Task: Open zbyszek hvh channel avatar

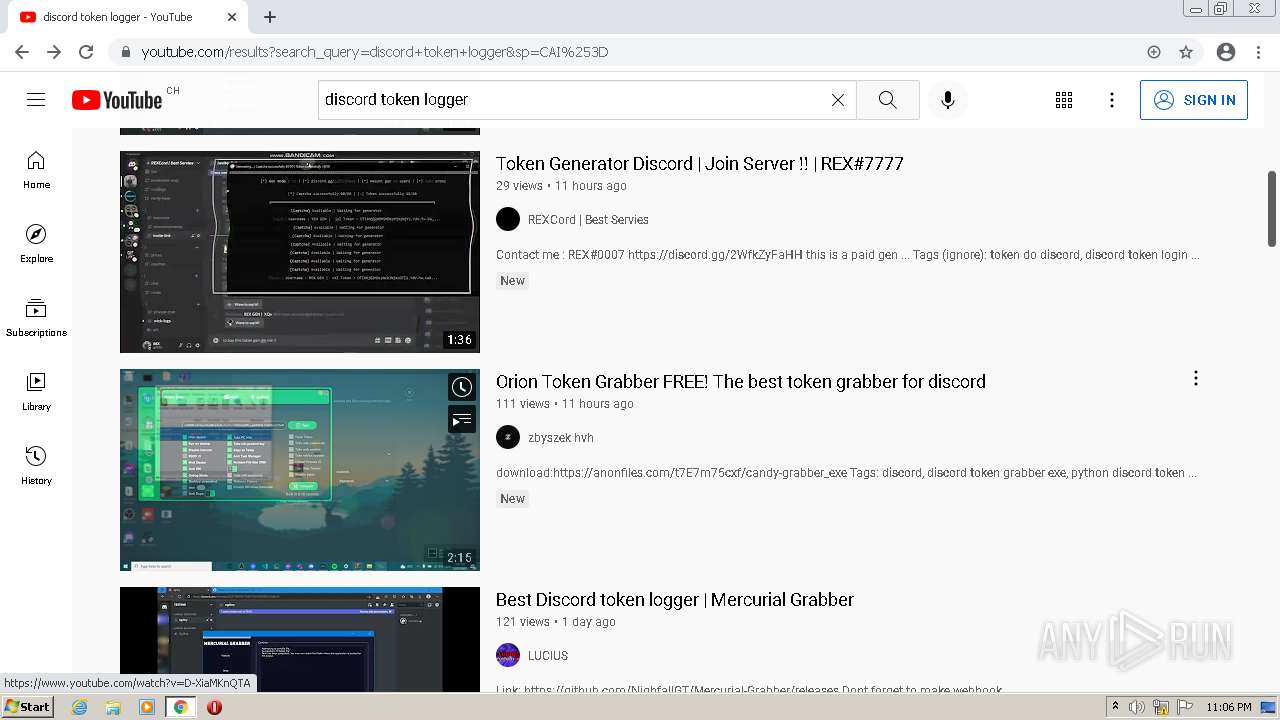Action: click(508, 437)
